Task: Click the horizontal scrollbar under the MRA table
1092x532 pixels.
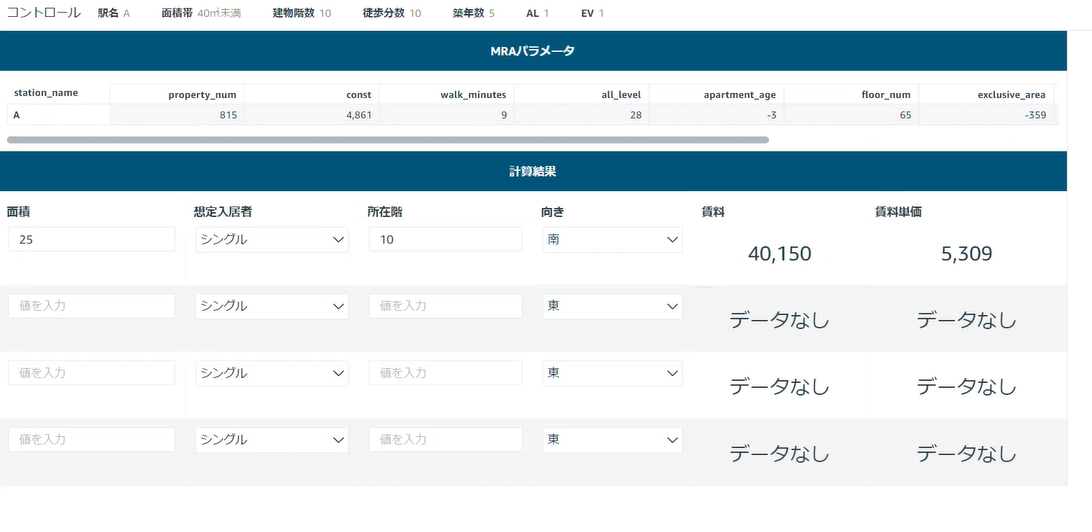Action: (388, 140)
